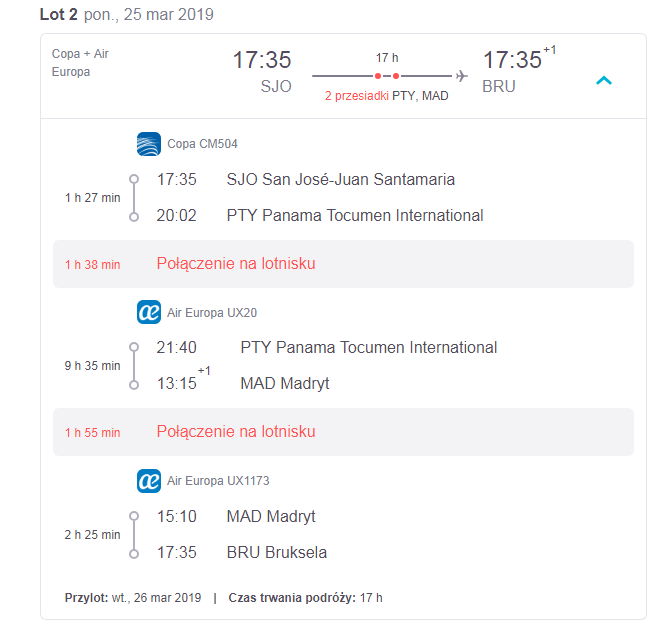Click the SJO departure circle marker
Image resolution: width=672 pixels, height=629 pixels.
pos(134,179)
